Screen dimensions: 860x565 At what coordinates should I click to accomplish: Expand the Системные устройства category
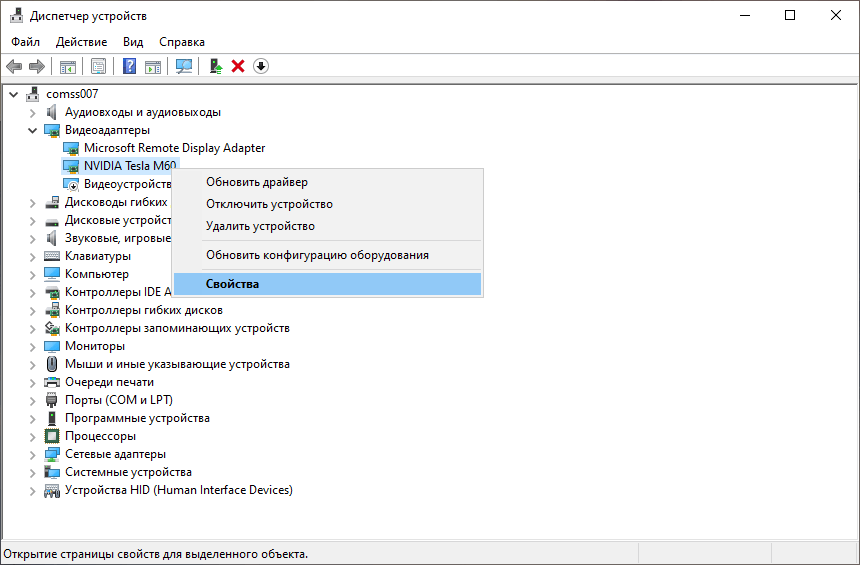[32, 472]
